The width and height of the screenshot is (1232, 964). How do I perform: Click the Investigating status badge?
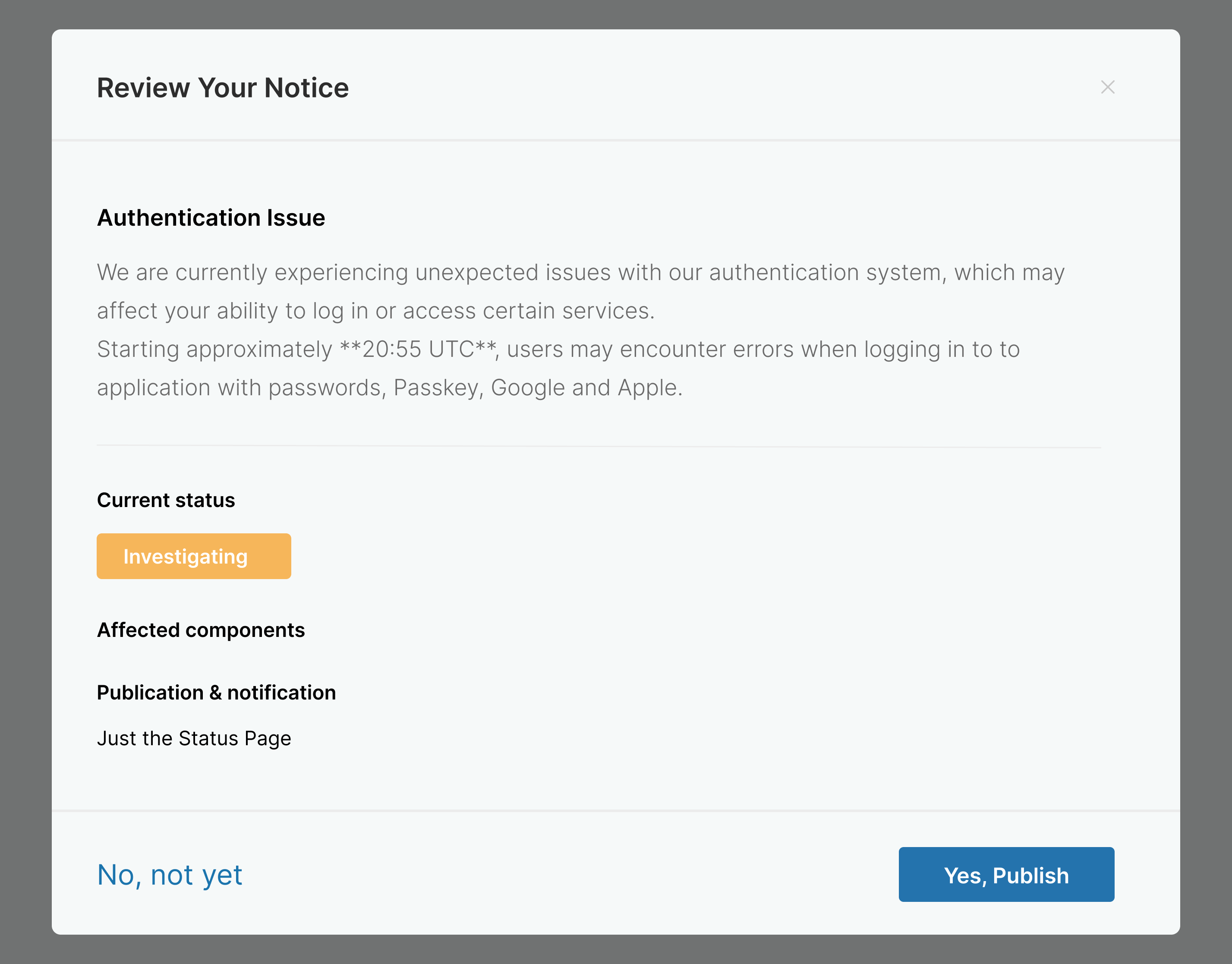click(194, 556)
